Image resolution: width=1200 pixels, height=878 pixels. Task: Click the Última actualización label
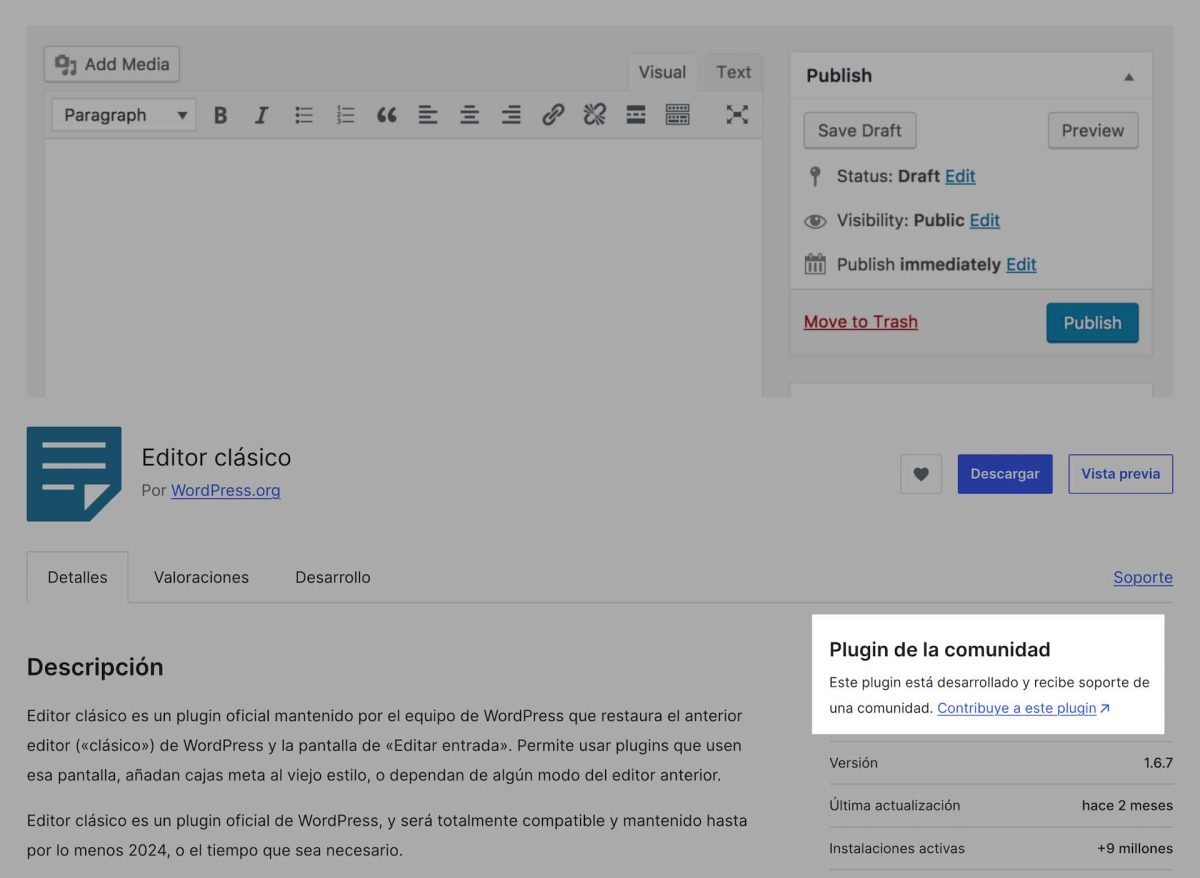click(894, 805)
